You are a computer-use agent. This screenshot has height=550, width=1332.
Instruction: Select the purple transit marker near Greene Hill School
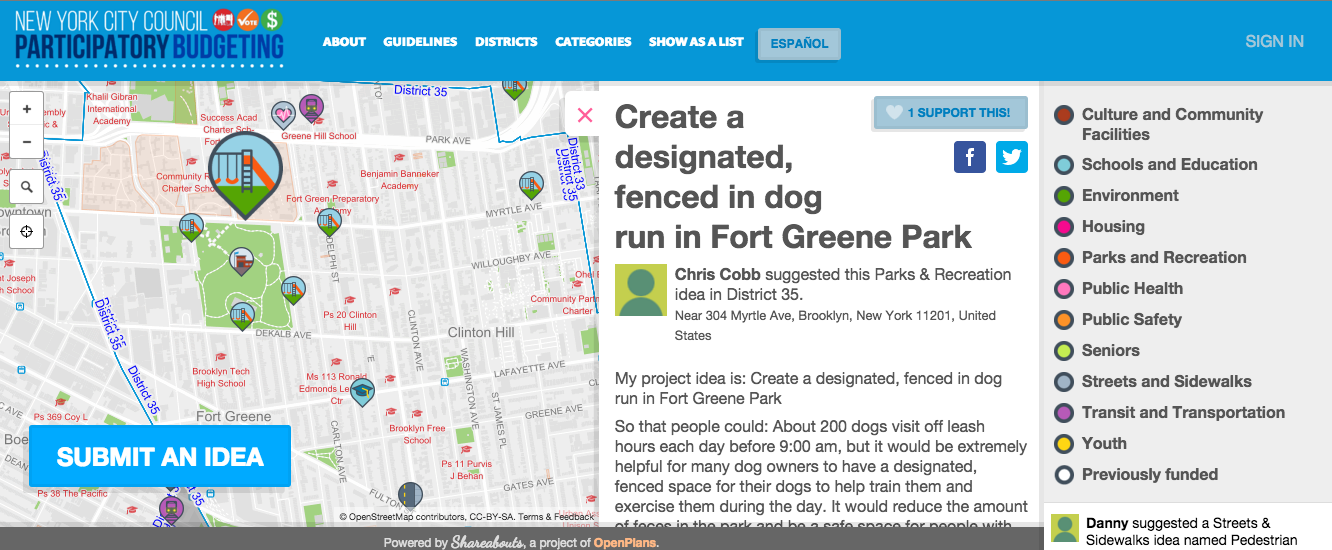[311, 107]
